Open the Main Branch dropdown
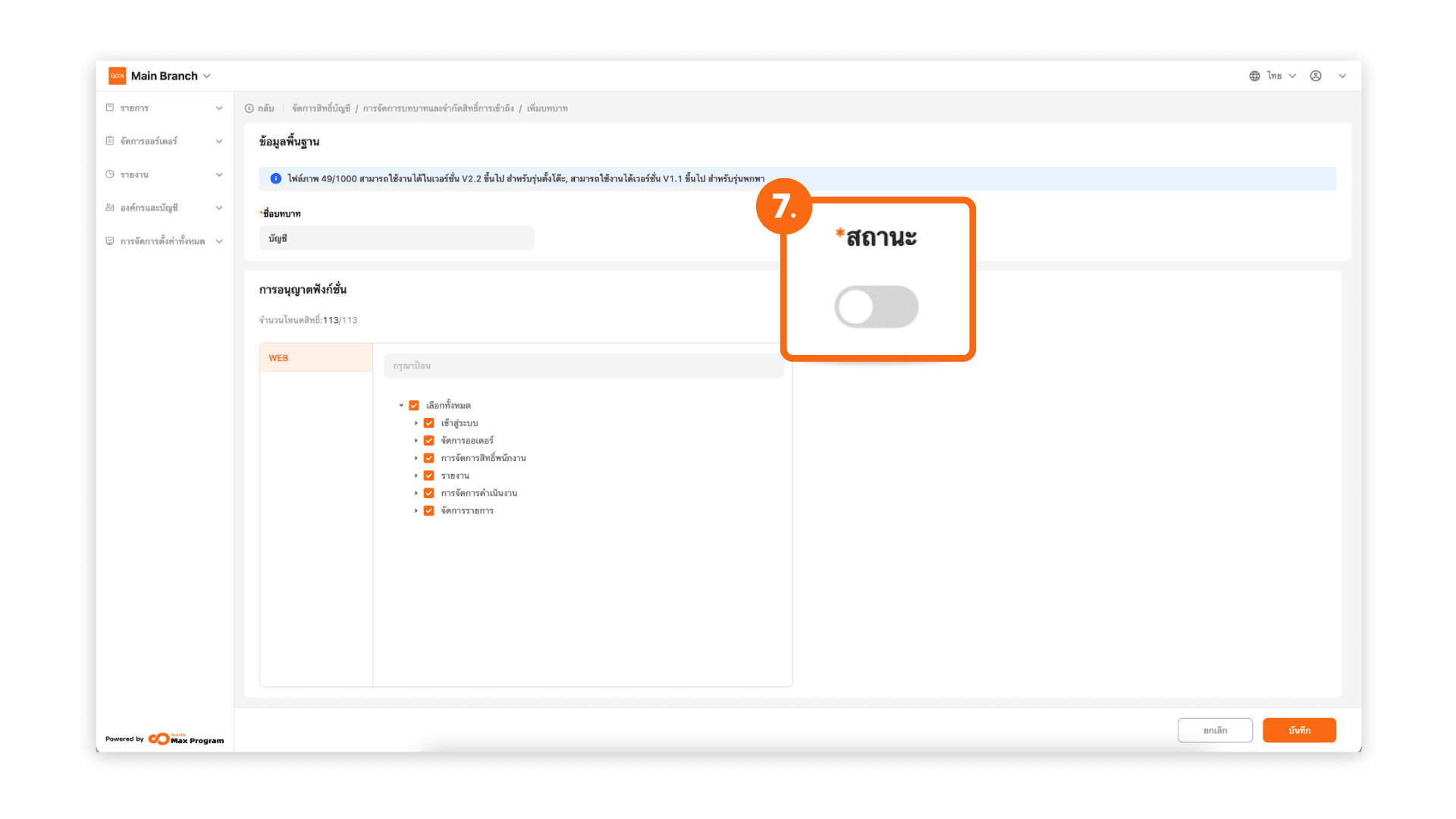Screen dimensions: 1456x819 point(207,76)
